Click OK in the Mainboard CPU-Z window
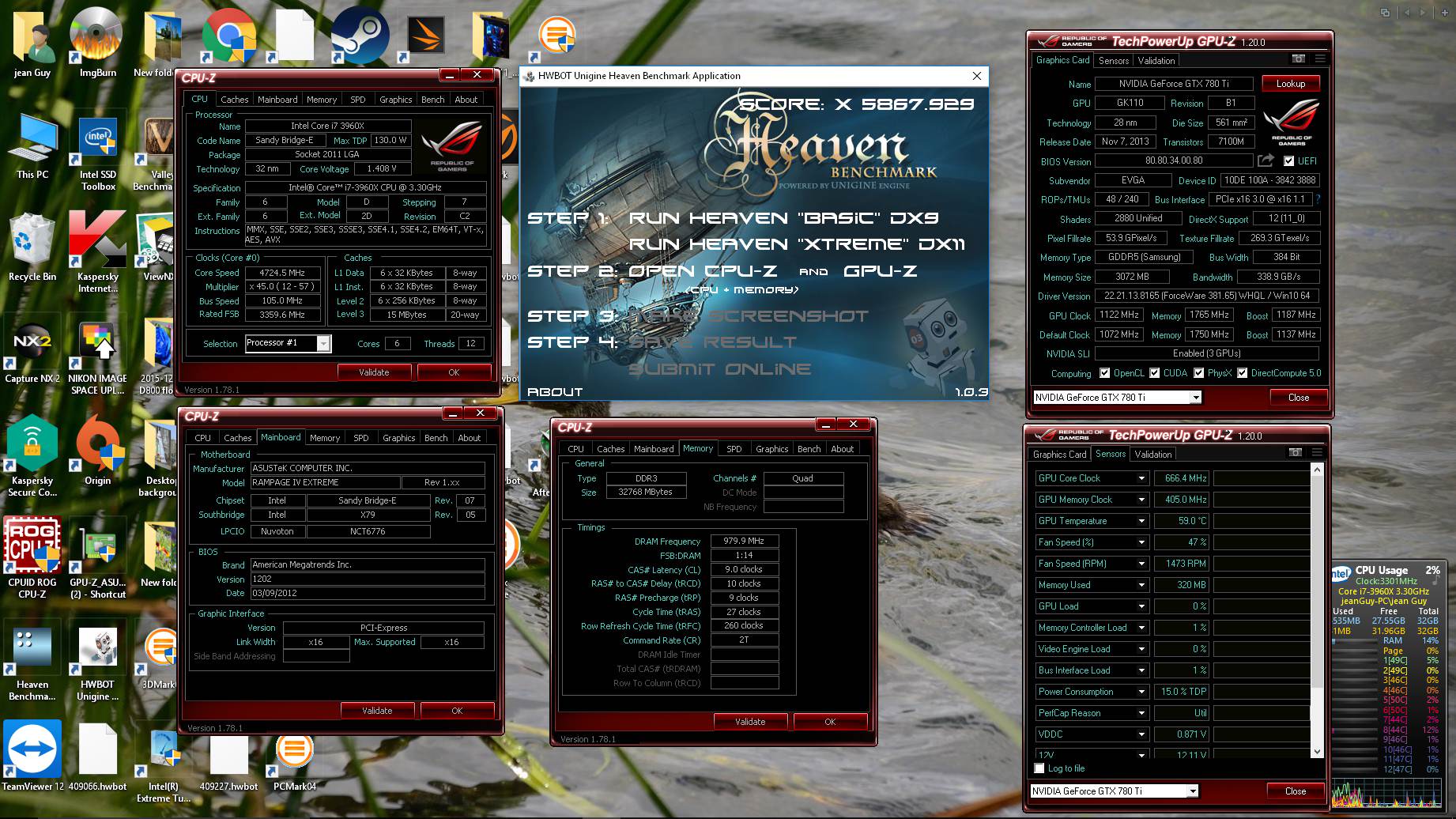The width and height of the screenshot is (1456, 819). pyautogui.click(x=457, y=711)
